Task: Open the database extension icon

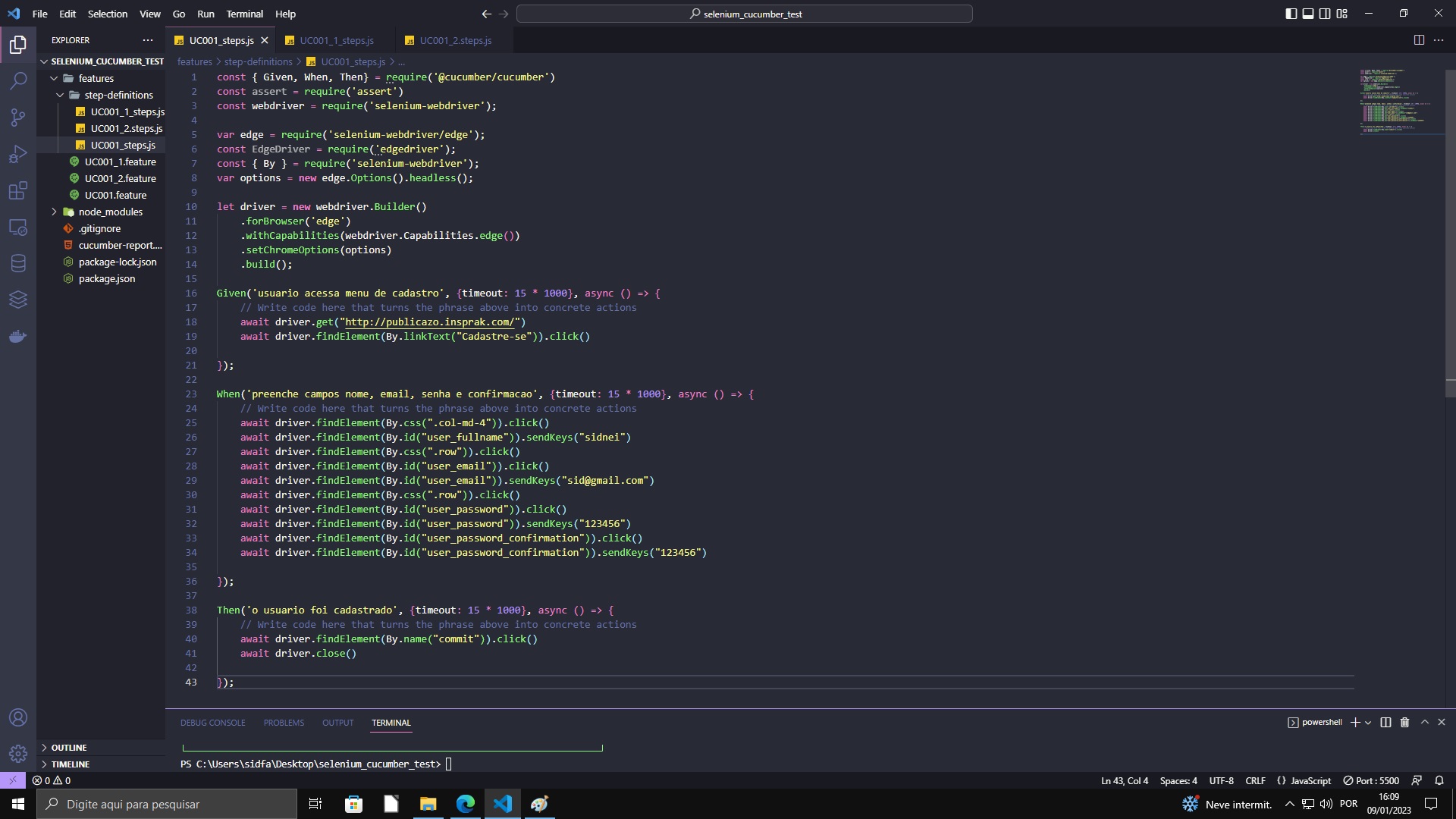Action: coord(18,263)
